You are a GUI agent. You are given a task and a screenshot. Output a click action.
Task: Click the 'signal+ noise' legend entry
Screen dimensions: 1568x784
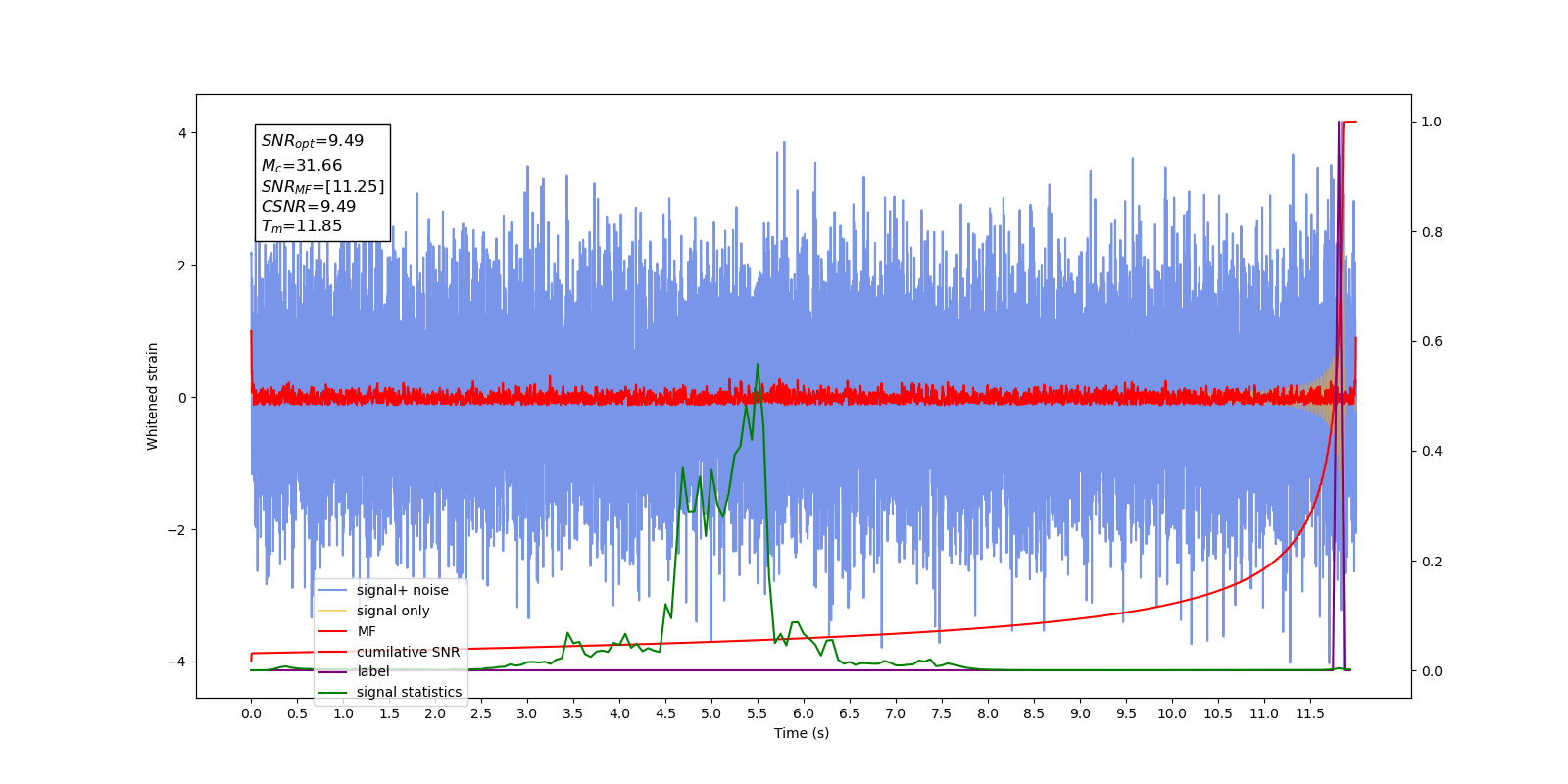point(383,590)
